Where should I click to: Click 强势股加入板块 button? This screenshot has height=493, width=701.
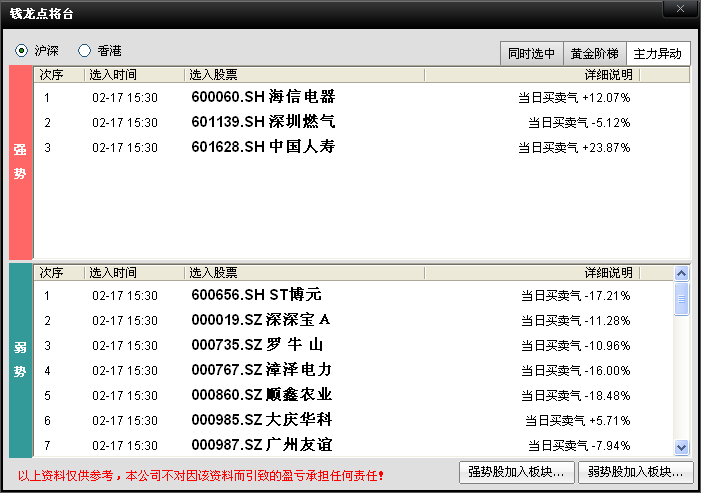pos(516,472)
